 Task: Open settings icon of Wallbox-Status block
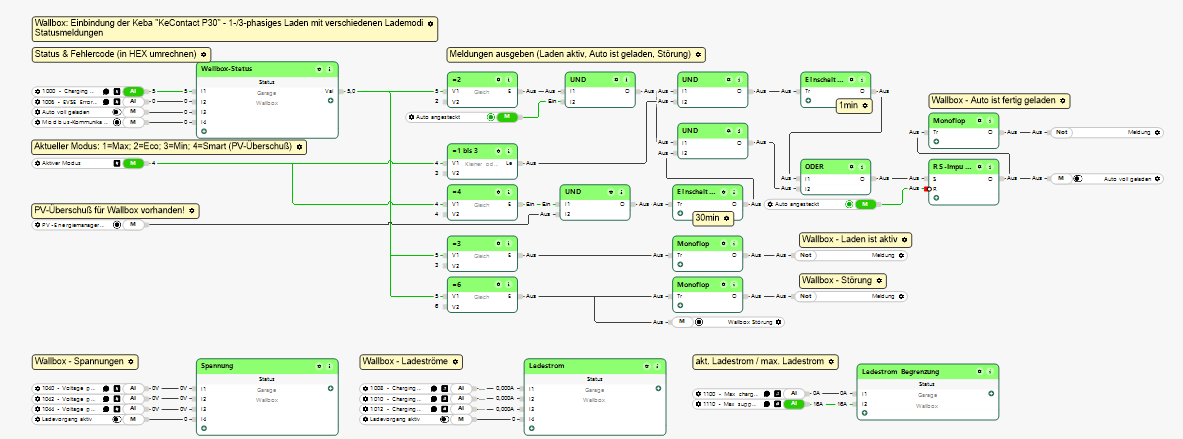tap(319, 69)
